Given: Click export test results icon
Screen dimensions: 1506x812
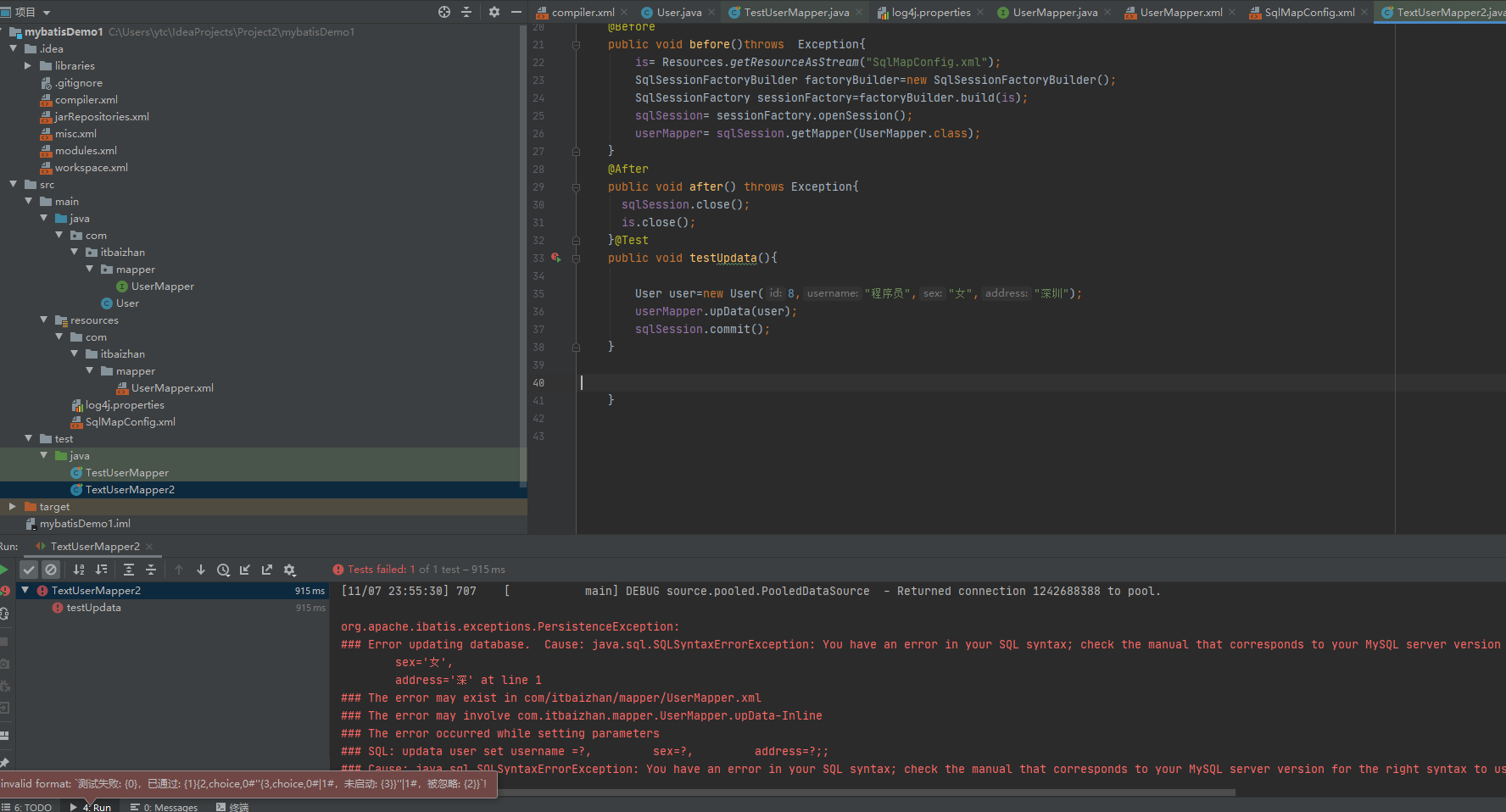Looking at the screenshot, I should click(267, 570).
